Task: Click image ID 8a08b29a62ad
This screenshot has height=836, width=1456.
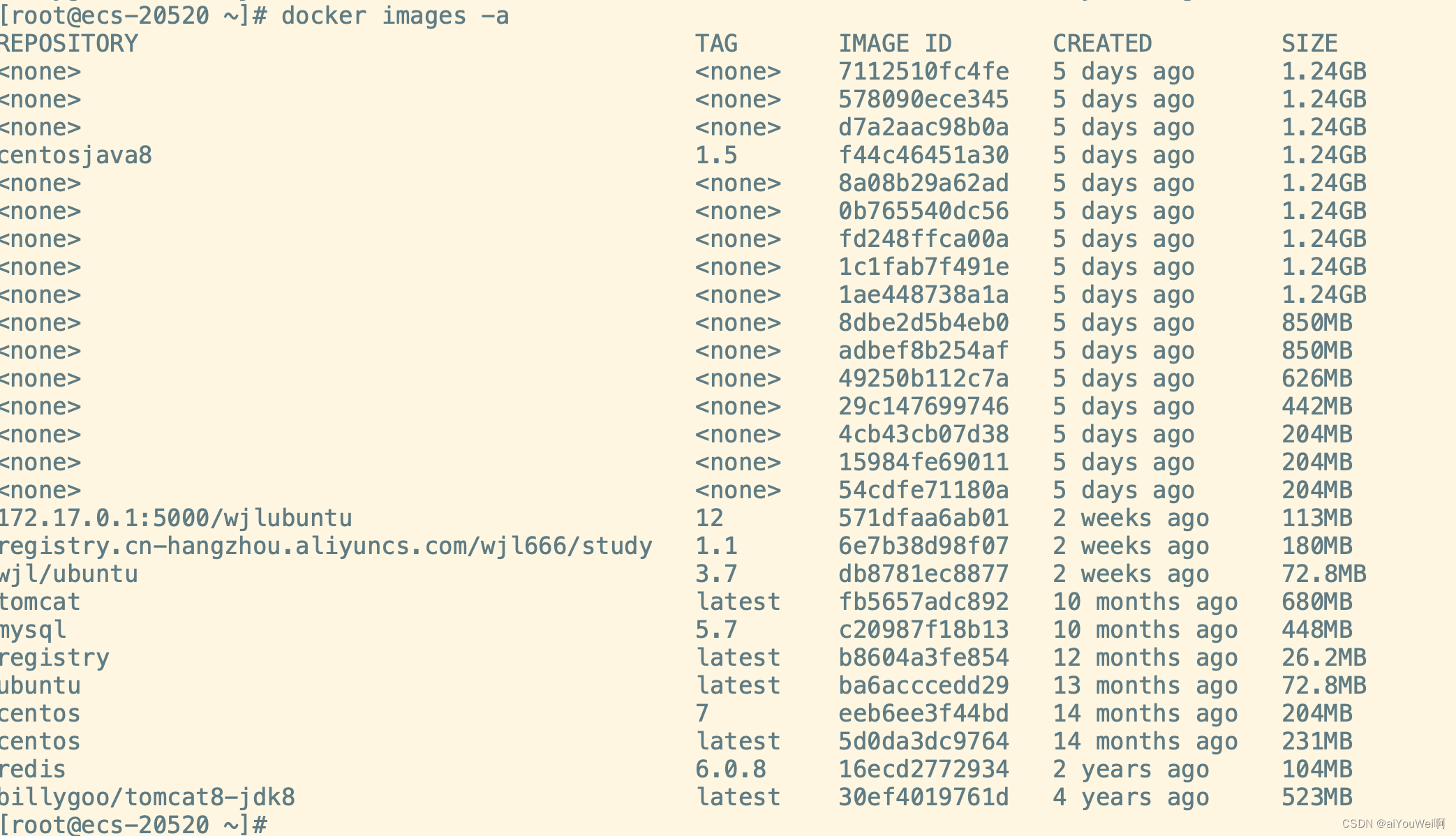Action: (x=923, y=183)
